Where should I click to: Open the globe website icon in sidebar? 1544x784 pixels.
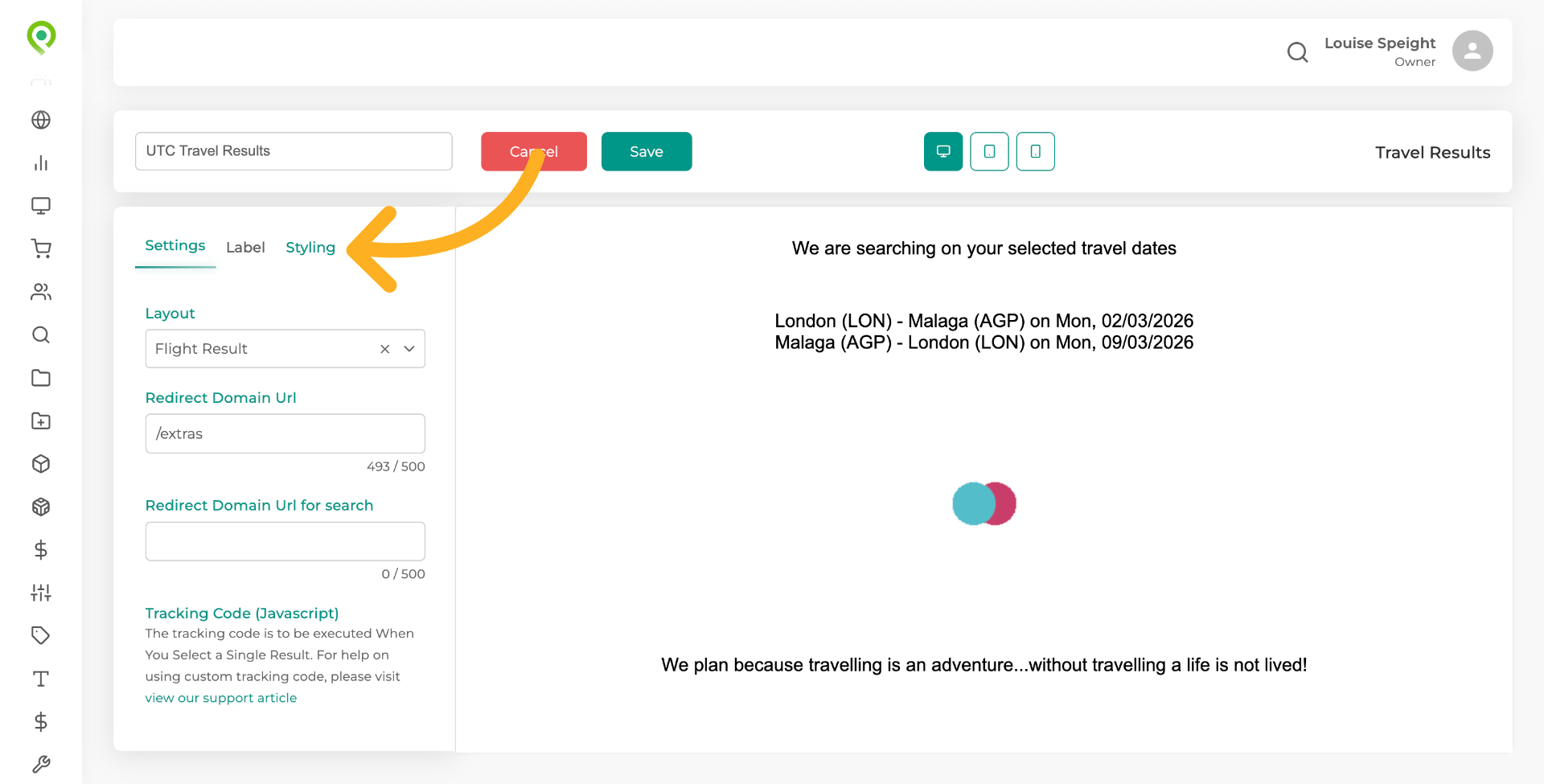41,120
